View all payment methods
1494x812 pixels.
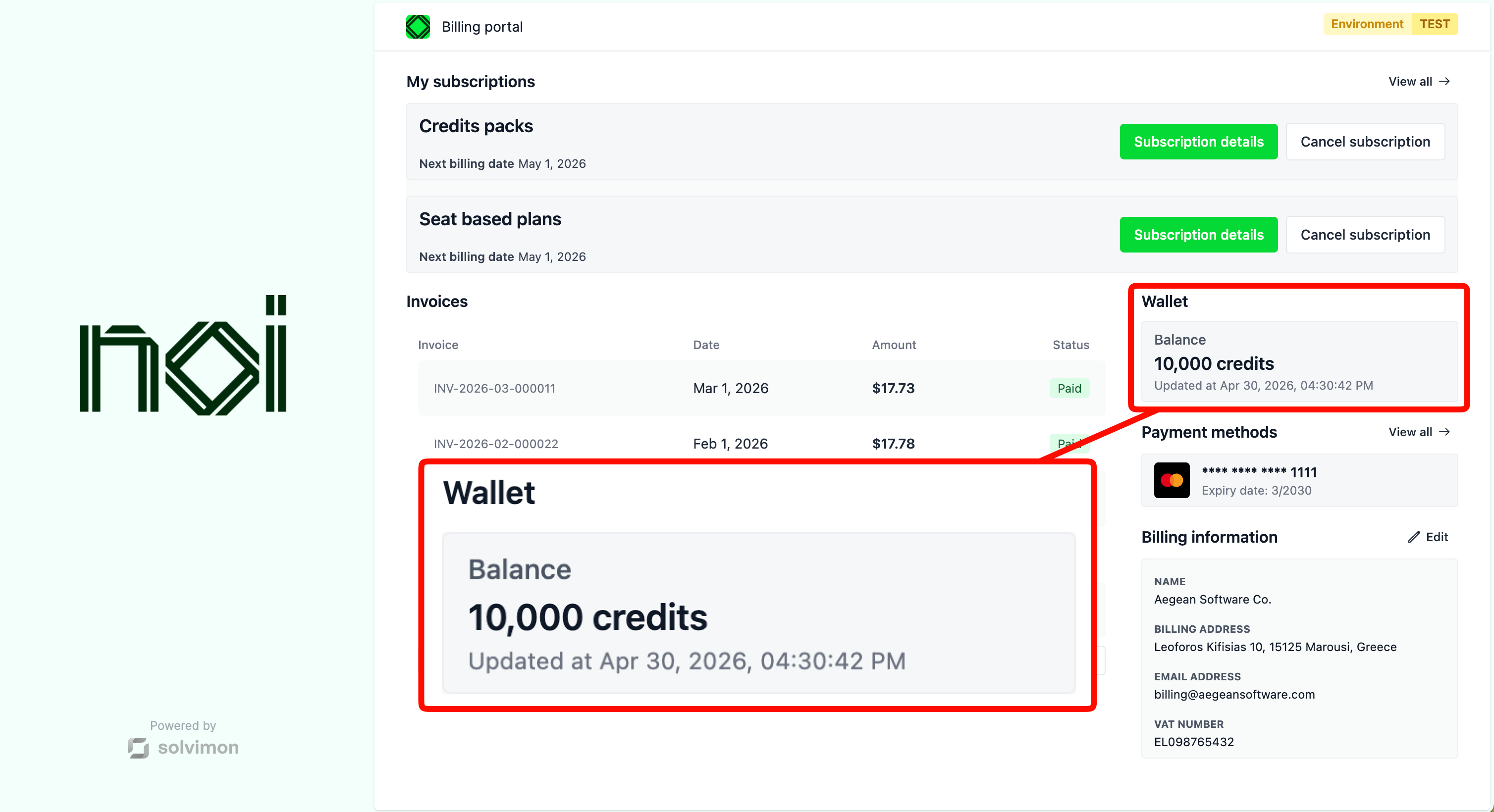[1419, 432]
